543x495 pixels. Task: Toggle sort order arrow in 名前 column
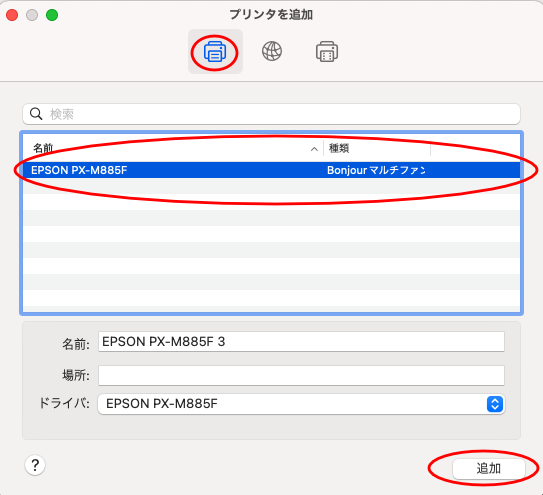[x=314, y=149]
